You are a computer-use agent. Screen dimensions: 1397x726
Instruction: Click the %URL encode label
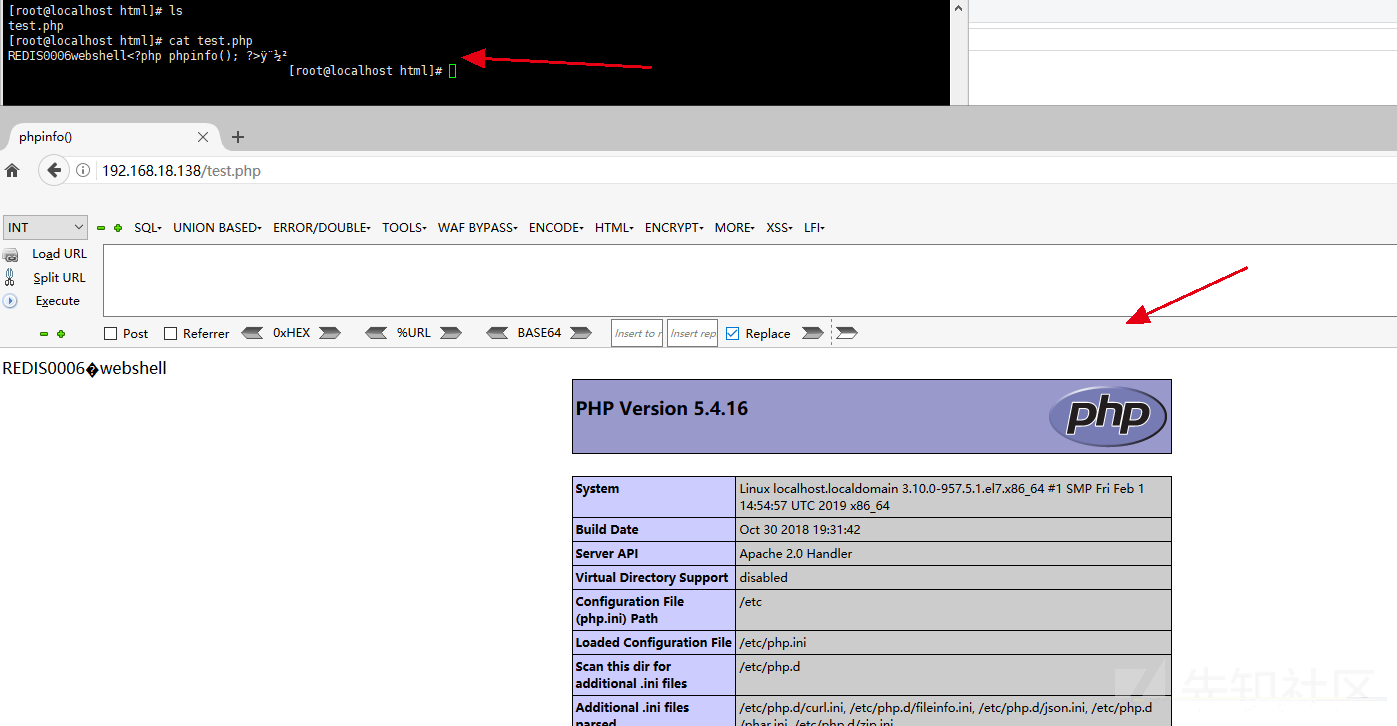(414, 333)
